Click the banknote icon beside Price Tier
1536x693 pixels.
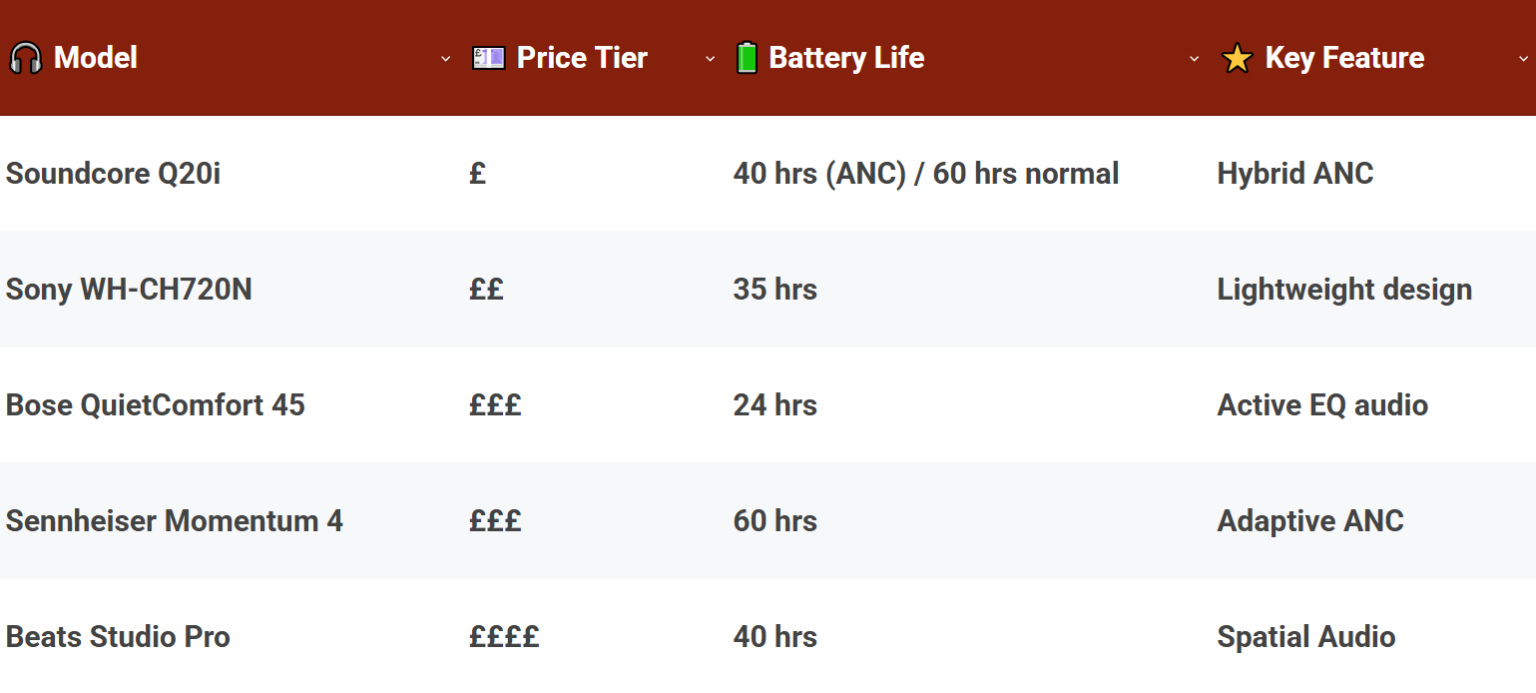click(x=488, y=59)
